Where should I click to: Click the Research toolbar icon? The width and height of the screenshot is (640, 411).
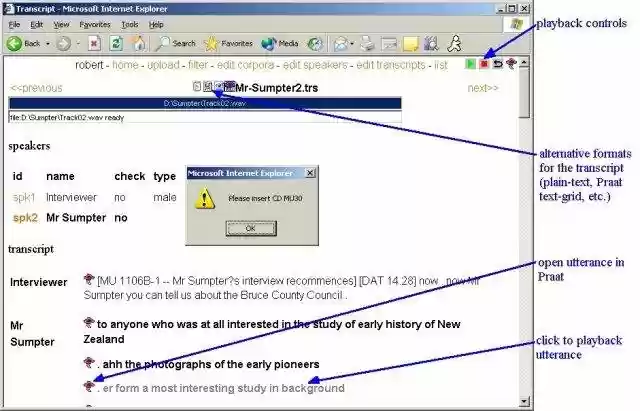coord(431,44)
